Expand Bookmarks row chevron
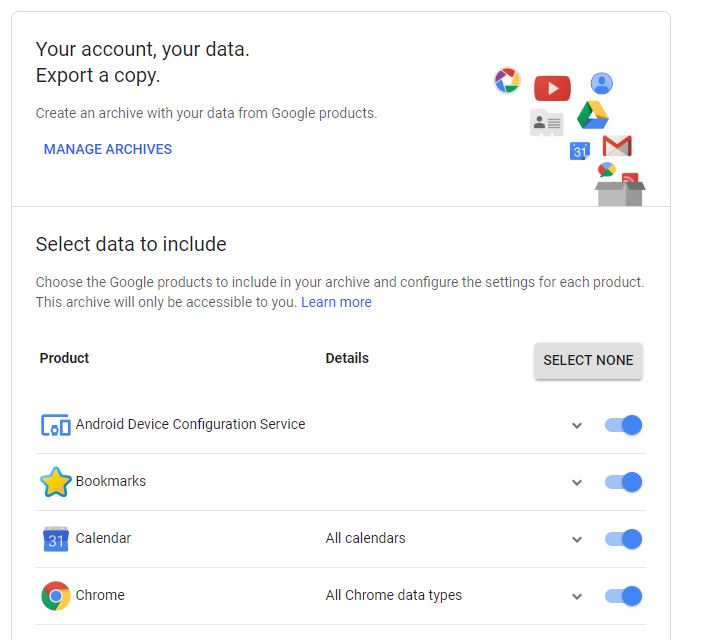 [x=577, y=482]
